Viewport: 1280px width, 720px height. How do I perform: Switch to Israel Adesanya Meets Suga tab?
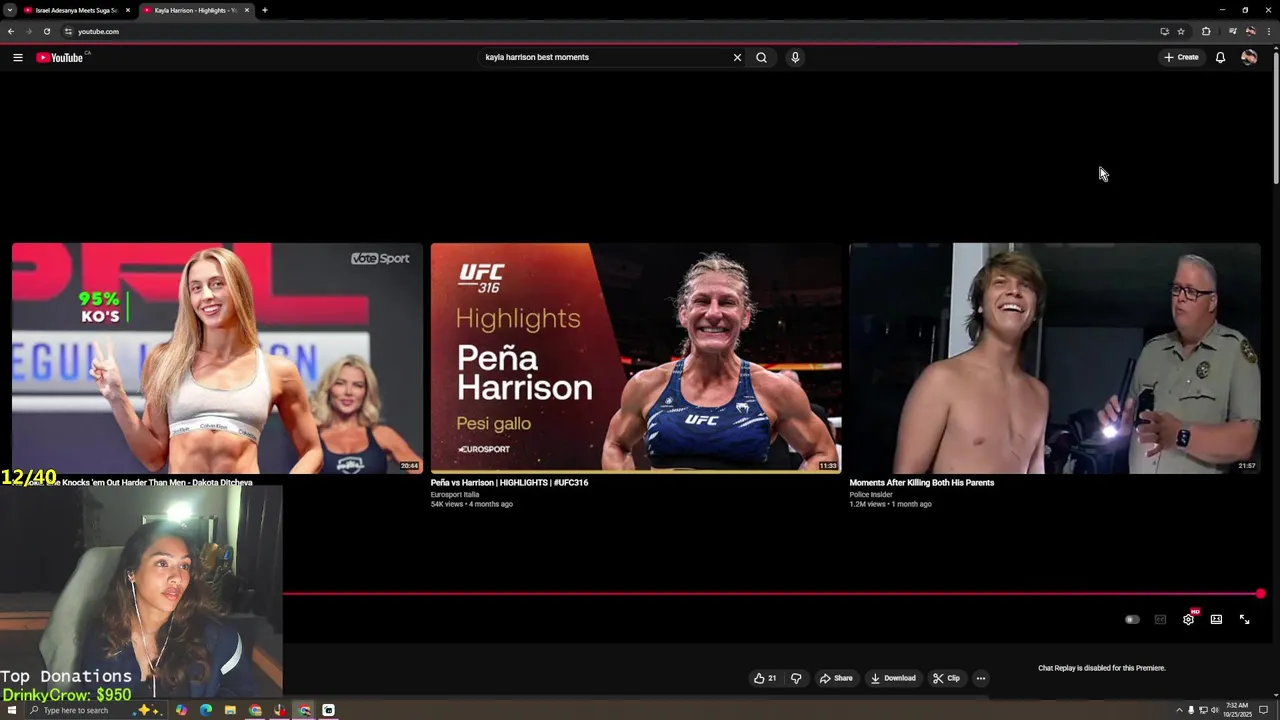click(76, 10)
